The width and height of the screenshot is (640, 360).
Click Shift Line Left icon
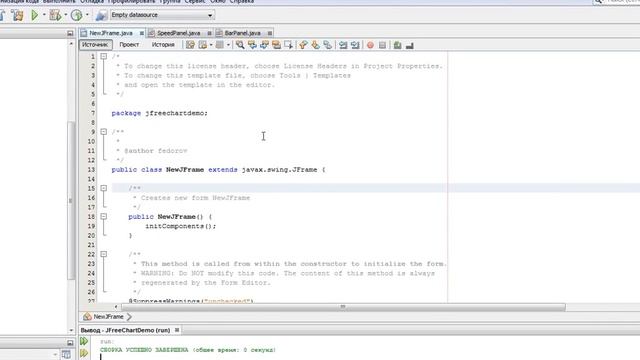pyautogui.click(x=343, y=45)
